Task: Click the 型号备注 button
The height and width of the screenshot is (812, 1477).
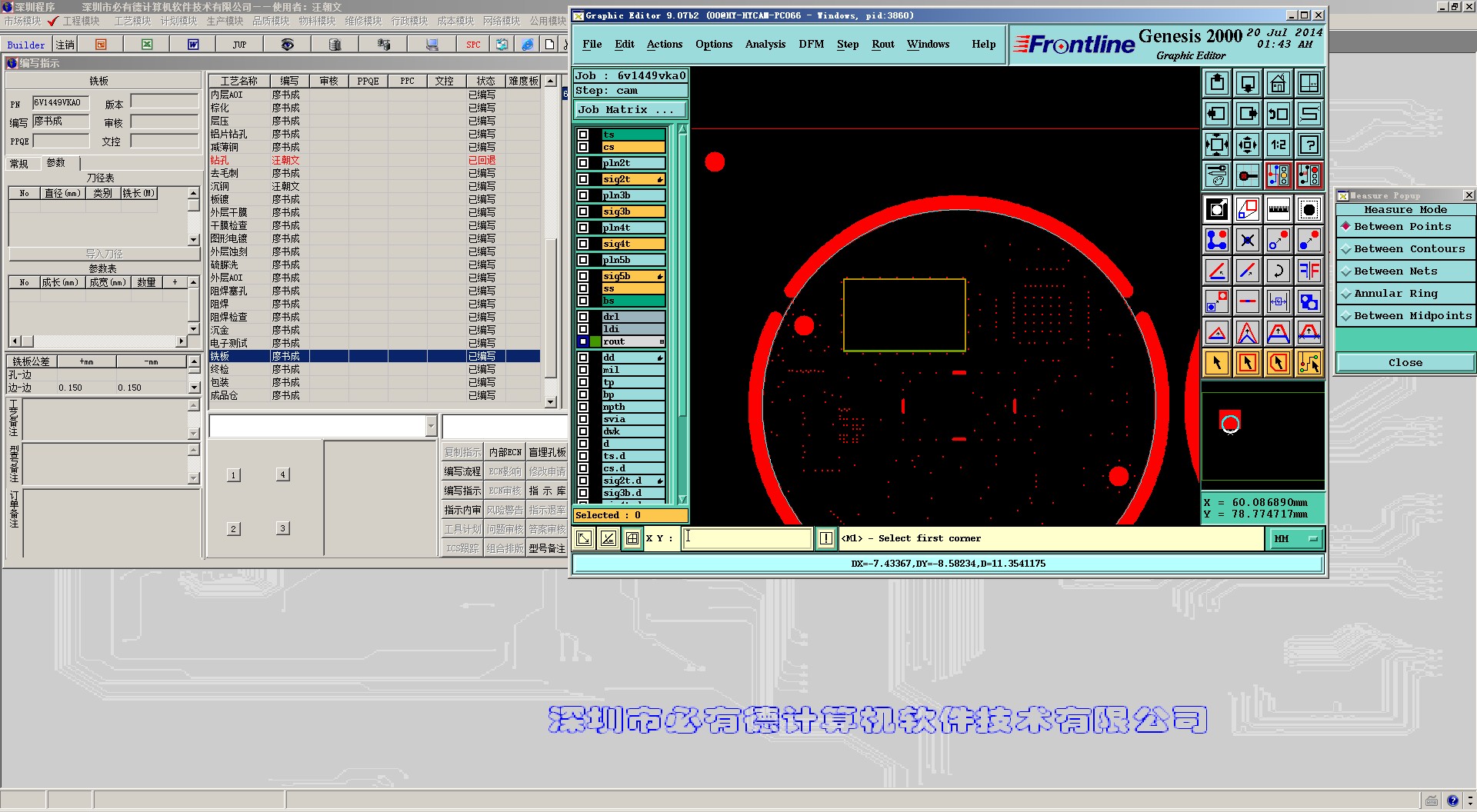Action: (x=547, y=548)
